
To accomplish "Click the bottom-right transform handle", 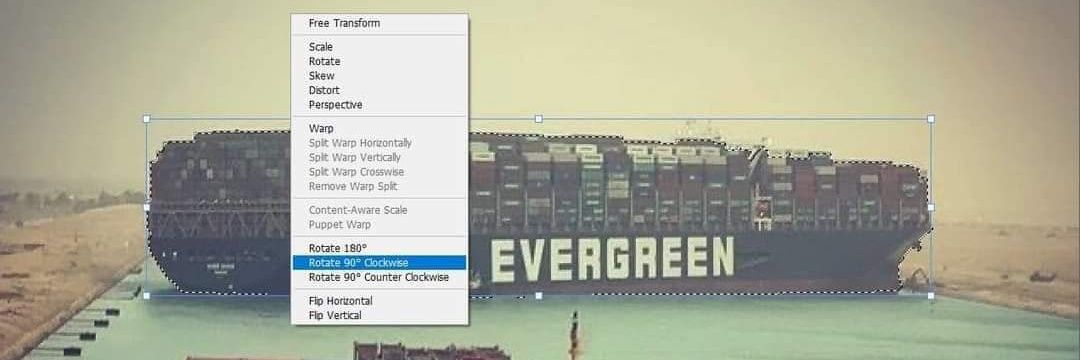I will 931,296.
